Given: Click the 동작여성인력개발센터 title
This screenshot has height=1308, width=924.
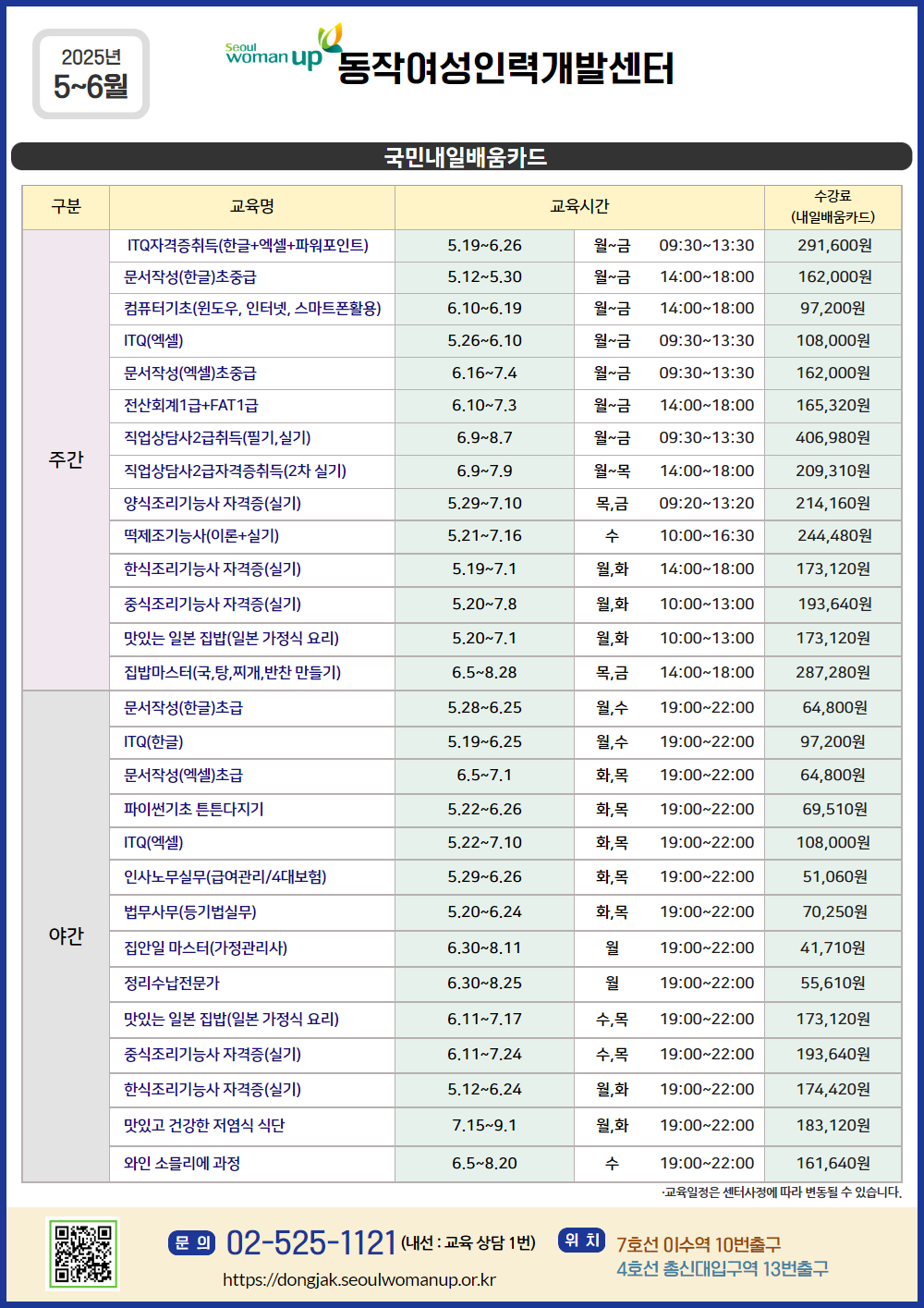Looking at the screenshot, I should [505, 68].
